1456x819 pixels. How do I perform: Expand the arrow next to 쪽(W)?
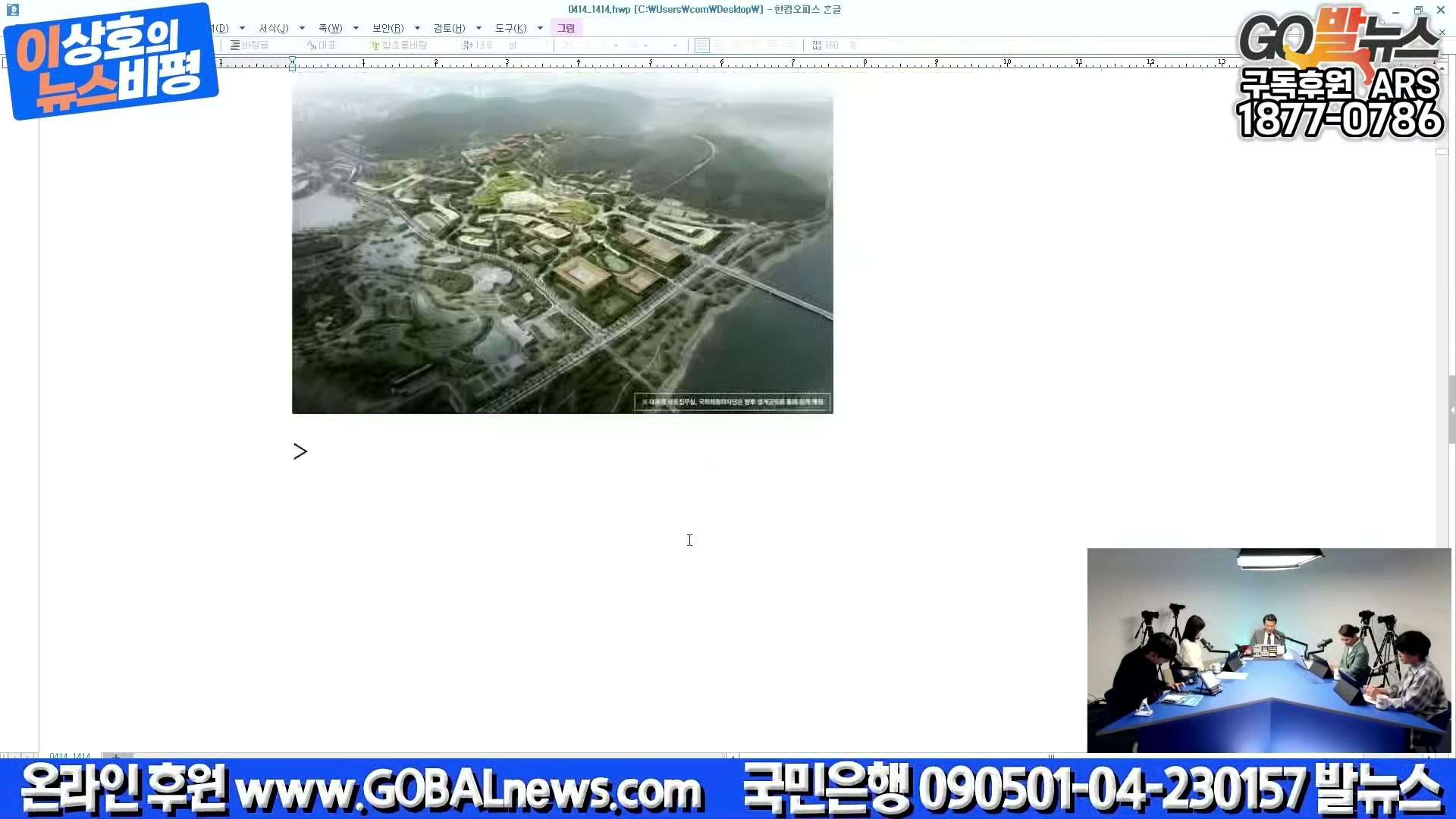356,28
